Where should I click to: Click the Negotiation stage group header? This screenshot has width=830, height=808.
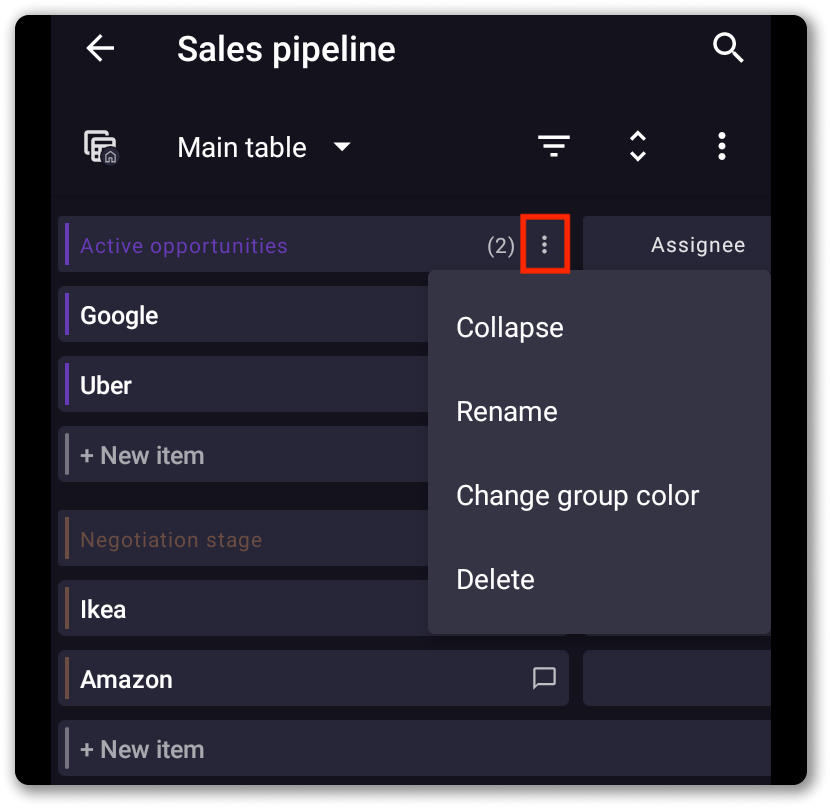click(171, 540)
